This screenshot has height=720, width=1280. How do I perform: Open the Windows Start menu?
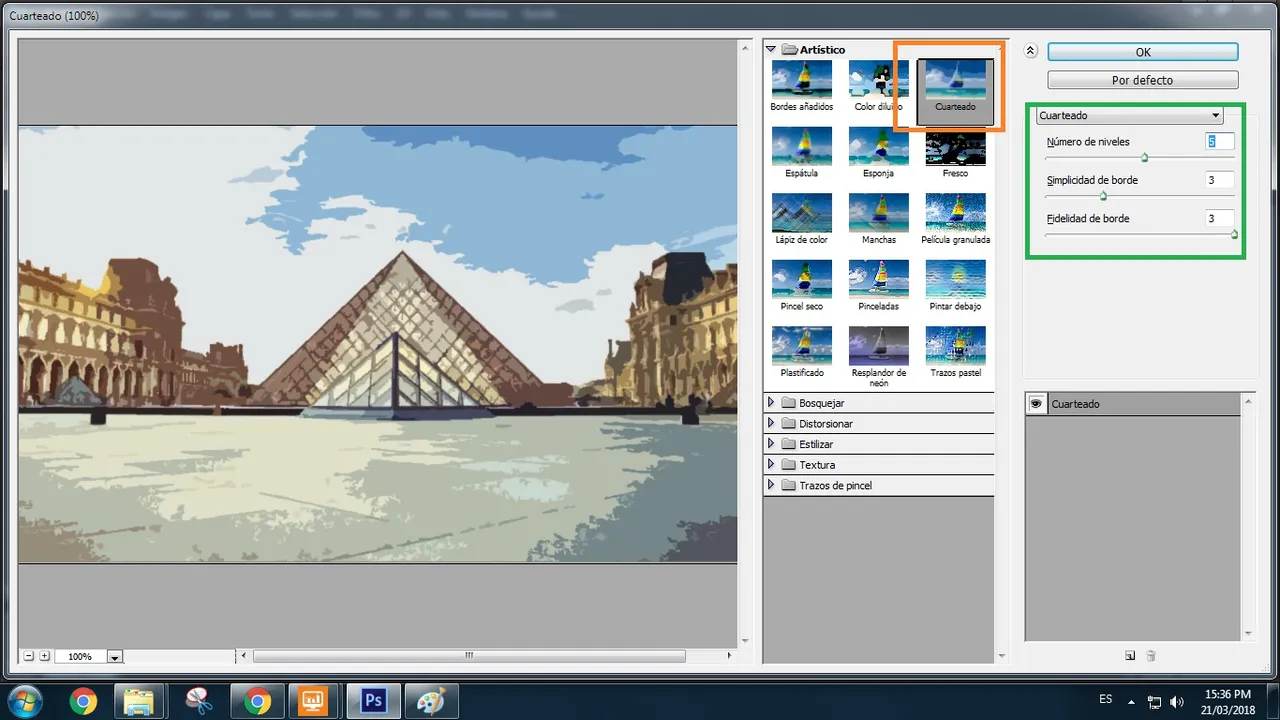point(23,701)
